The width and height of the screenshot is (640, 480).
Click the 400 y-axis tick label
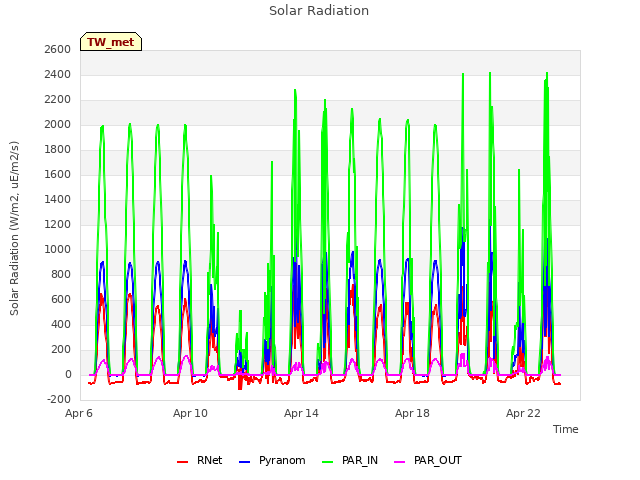(61, 324)
